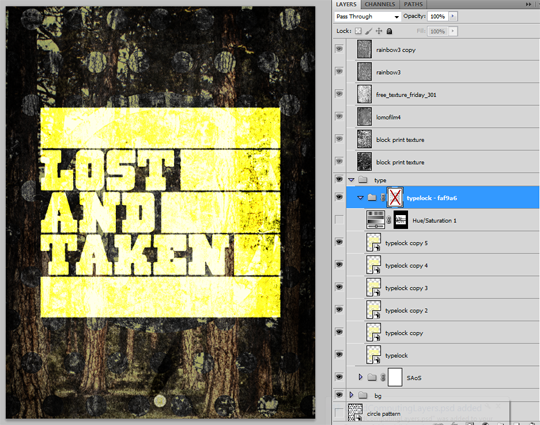This screenshot has width=540, height=425.
Task: Click folder icon of SAoS group
Action: pyautogui.click(x=372, y=377)
